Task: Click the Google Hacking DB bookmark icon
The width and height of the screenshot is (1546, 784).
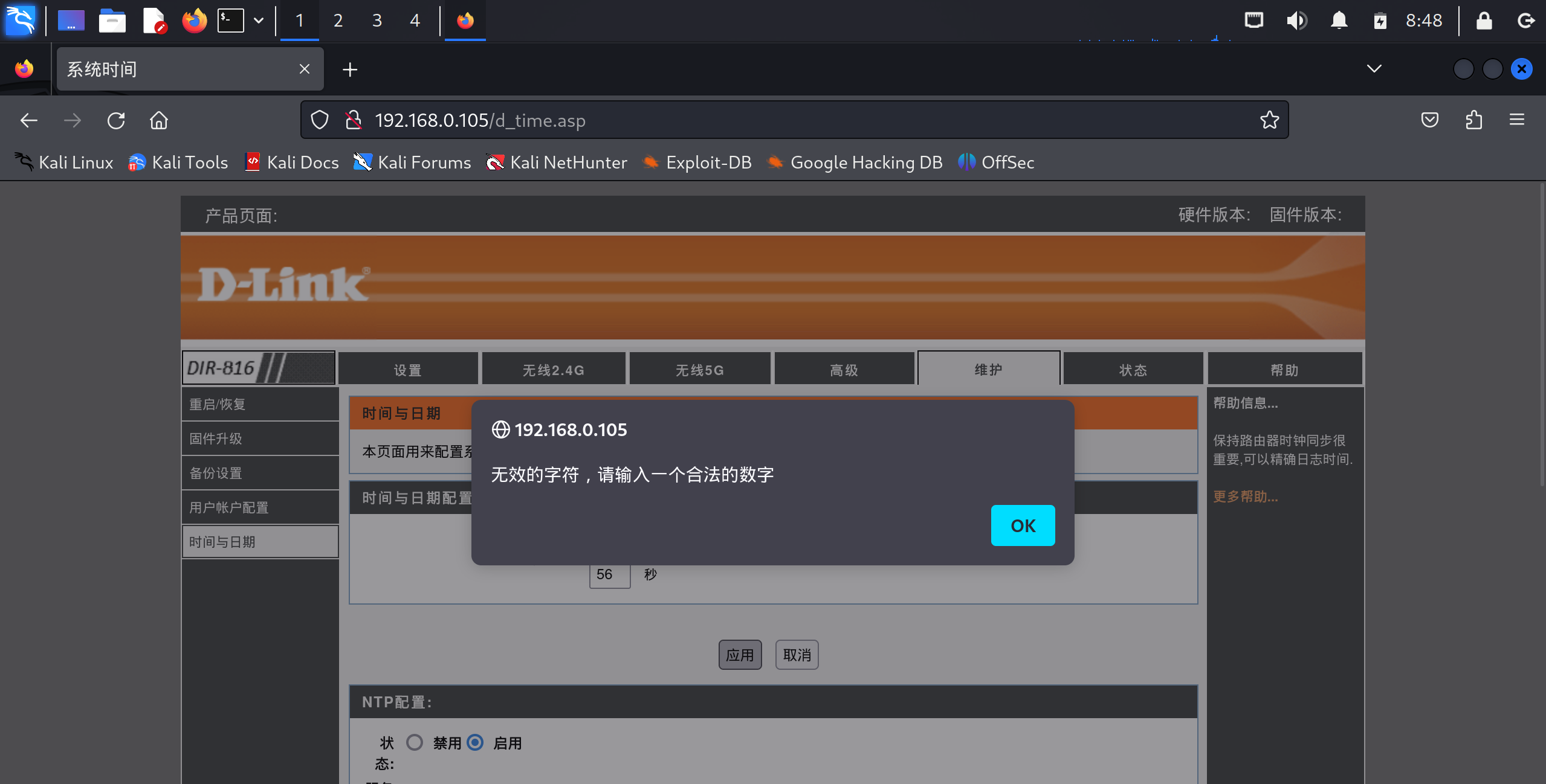Action: tap(775, 162)
